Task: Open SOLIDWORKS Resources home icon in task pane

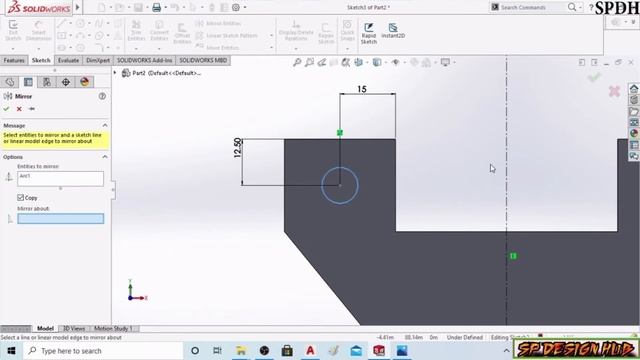Action: point(634,89)
